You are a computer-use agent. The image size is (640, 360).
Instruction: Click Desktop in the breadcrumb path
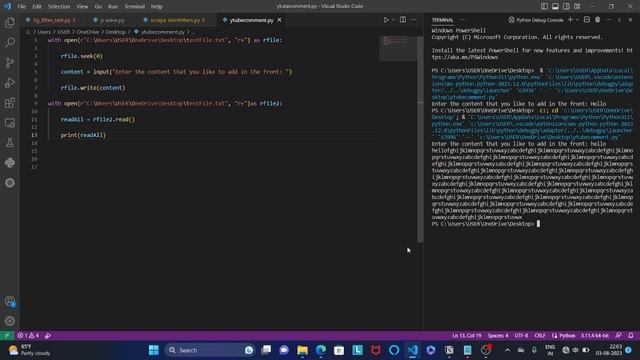(116, 32)
